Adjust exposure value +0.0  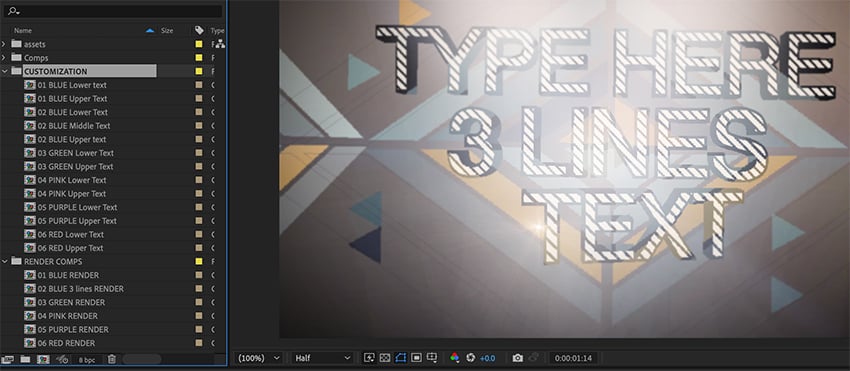pyautogui.click(x=487, y=358)
